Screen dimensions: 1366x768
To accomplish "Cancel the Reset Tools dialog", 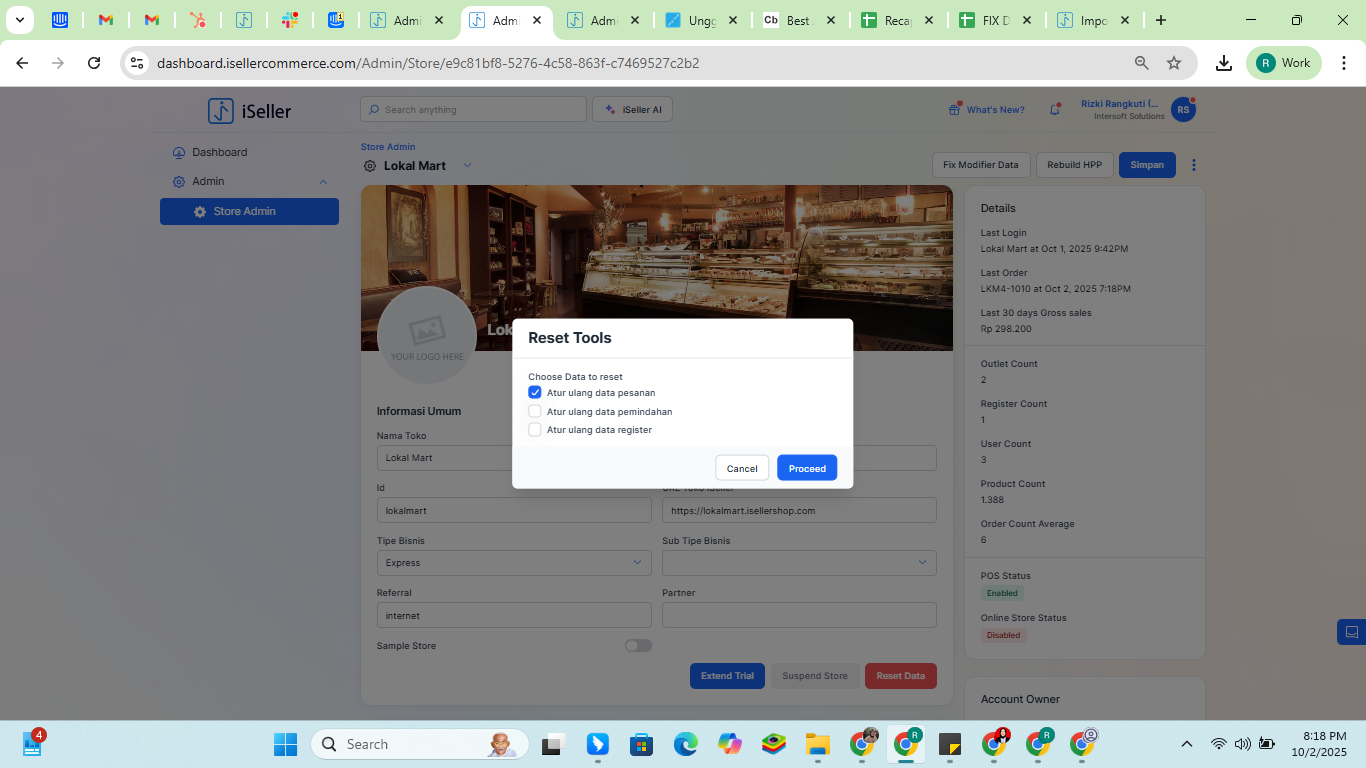I will click(742, 468).
